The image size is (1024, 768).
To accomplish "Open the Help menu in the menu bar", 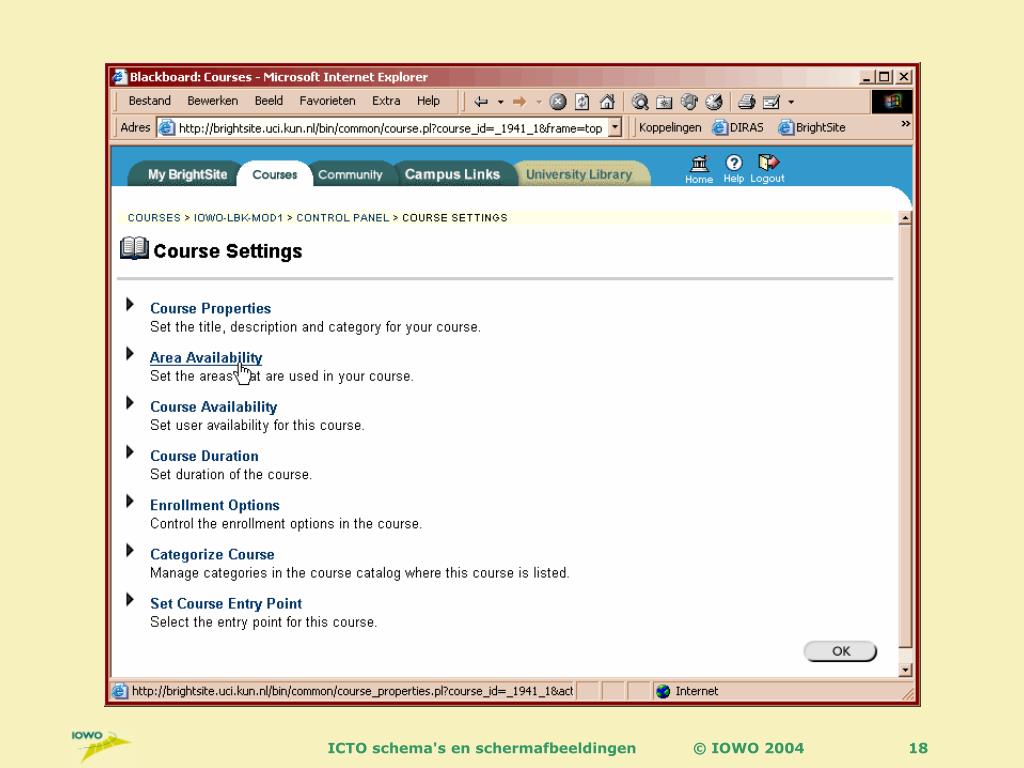I will pos(428,101).
